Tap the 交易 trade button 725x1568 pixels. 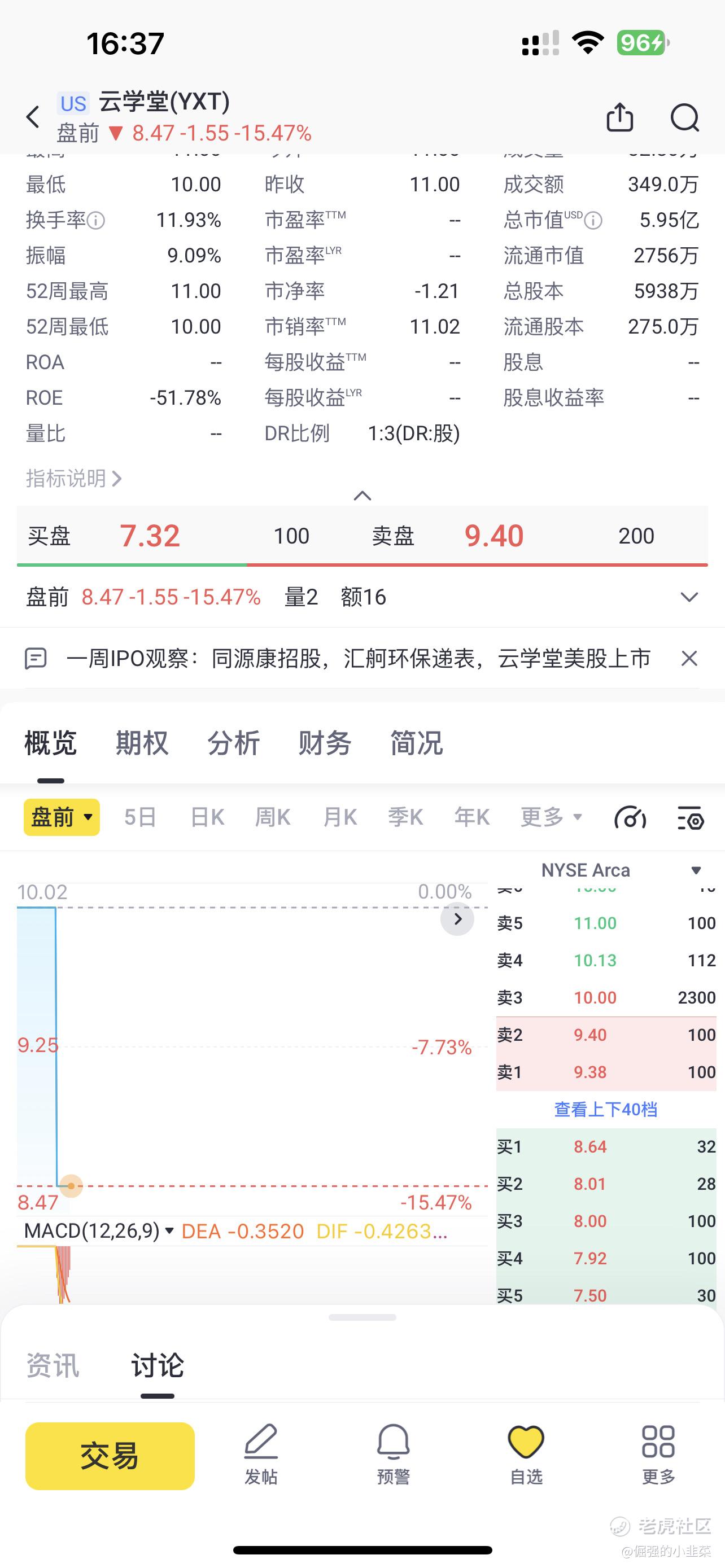click(110, 1456)
